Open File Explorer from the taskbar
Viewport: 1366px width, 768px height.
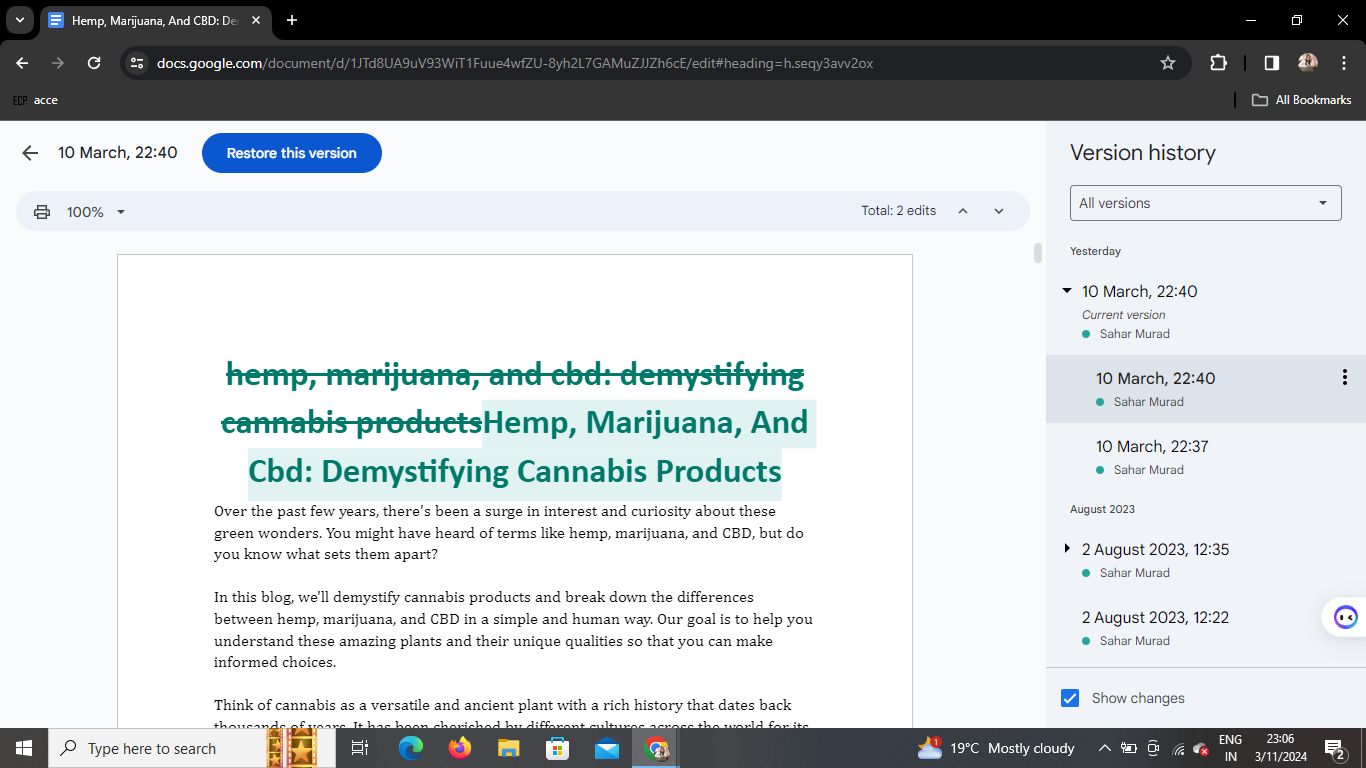click(509, 748)
